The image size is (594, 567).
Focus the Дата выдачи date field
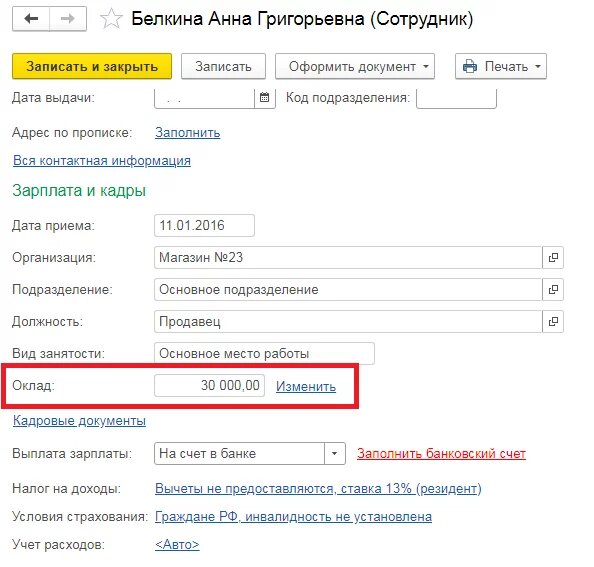(x=205, y=98)
